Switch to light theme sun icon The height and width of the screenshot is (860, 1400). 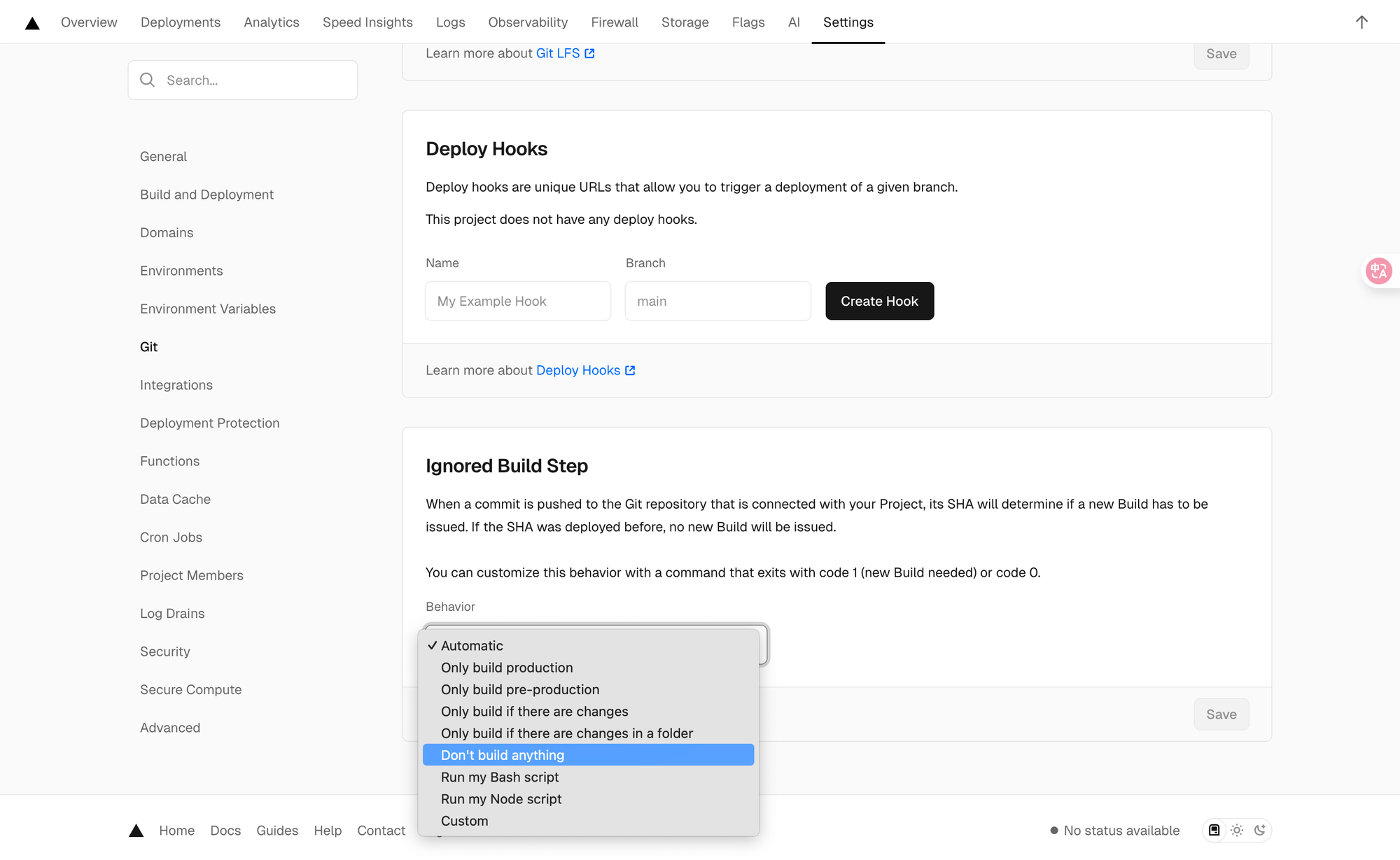point(1237,830)
